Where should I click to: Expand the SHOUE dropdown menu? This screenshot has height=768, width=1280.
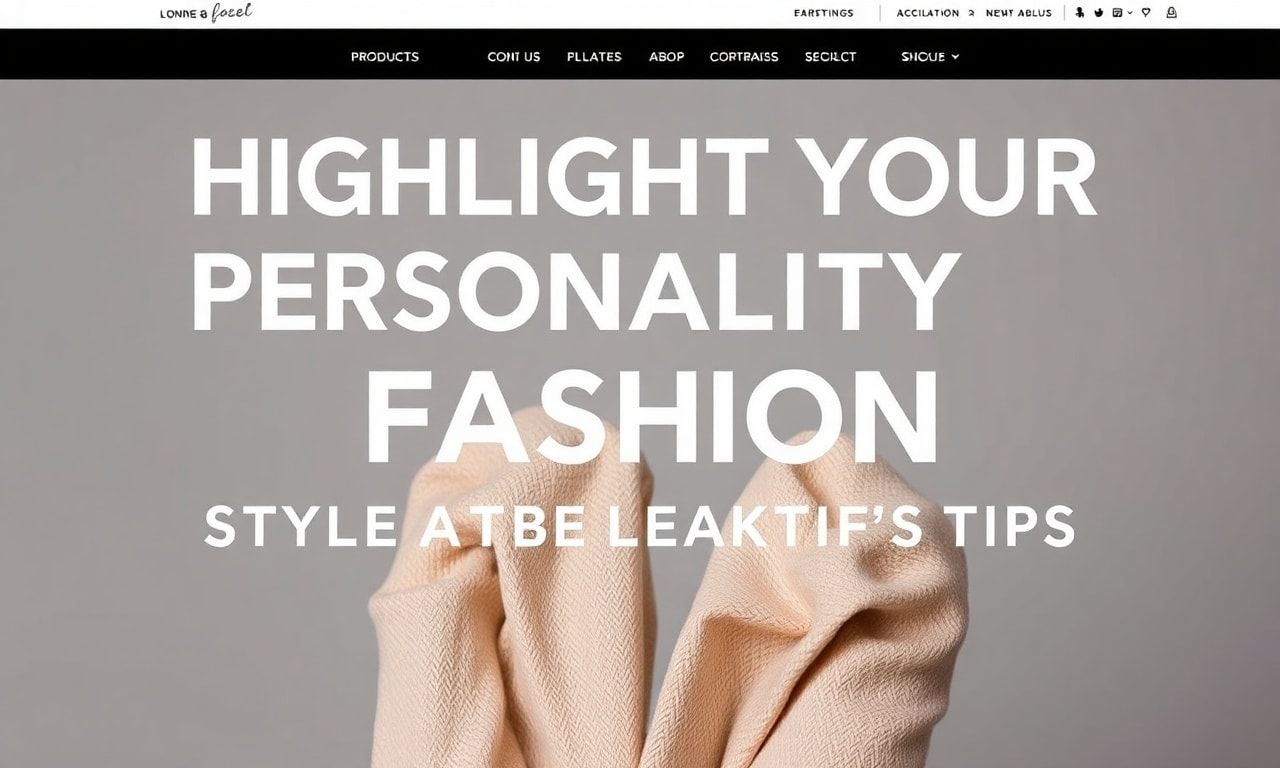[x=930, y=57]
